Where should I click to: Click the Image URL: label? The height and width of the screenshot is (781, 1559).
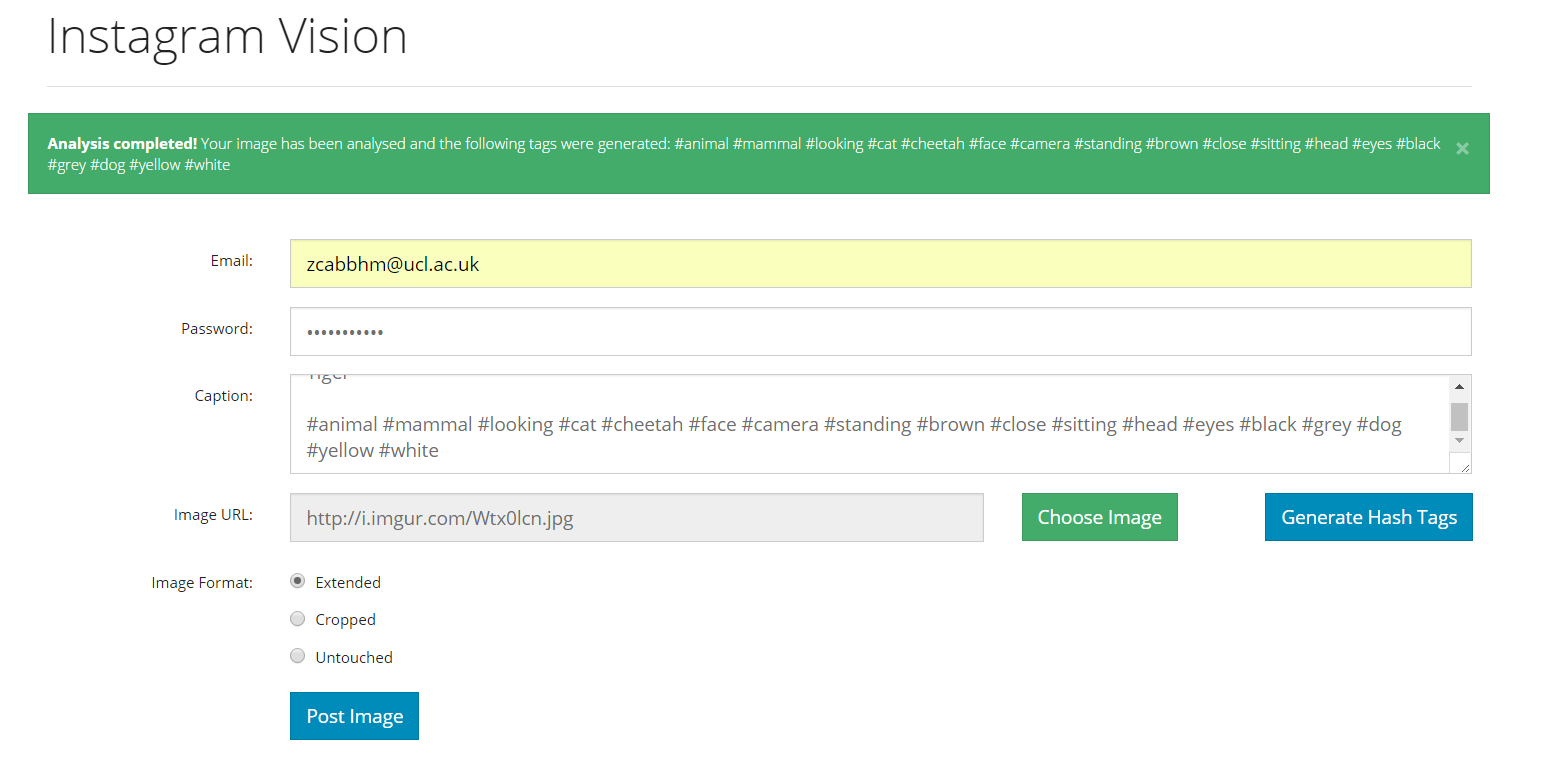click(213, 515)
